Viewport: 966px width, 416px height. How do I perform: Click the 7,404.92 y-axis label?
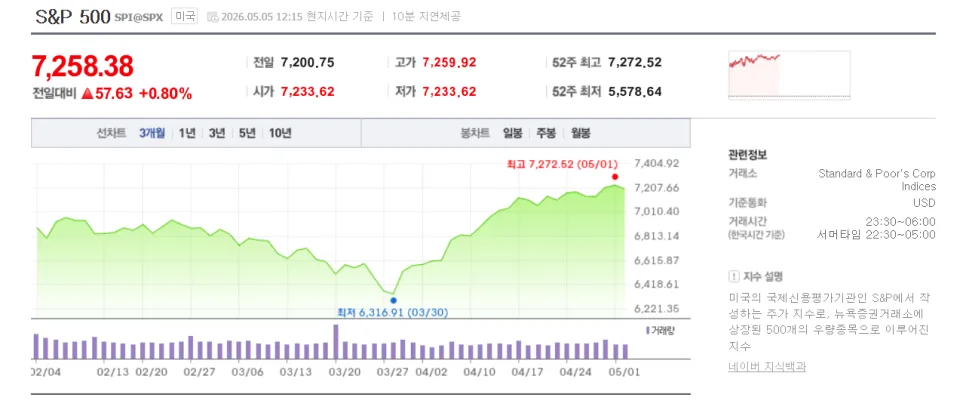(657, 163)
